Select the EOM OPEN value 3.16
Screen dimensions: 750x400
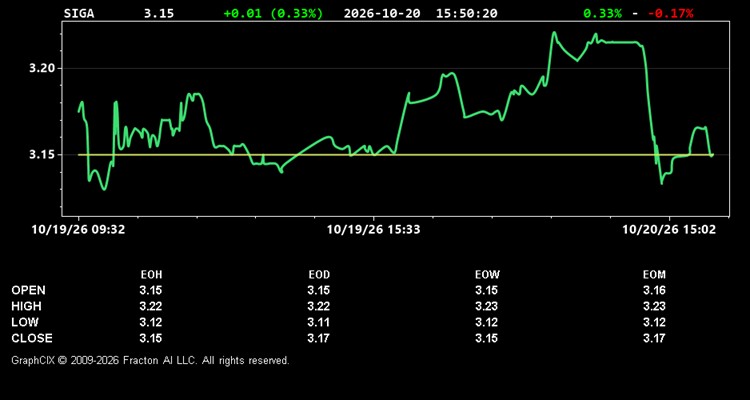pos(654,290)
